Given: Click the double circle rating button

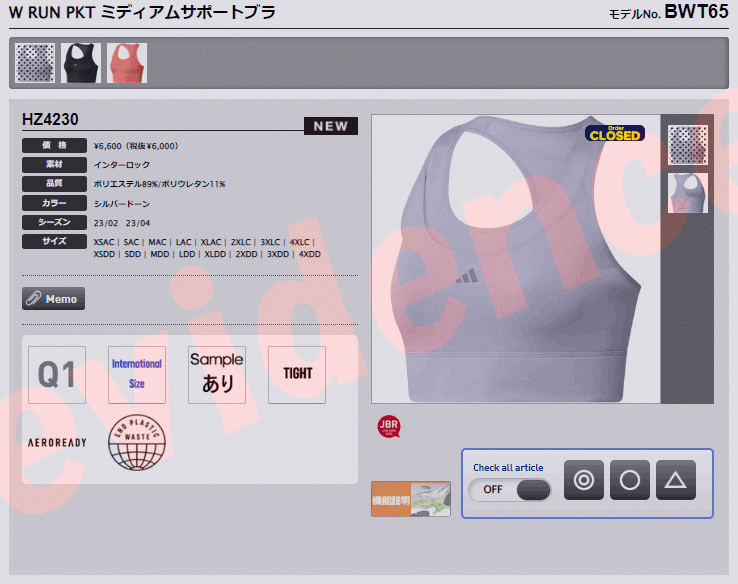Looking at the screenshot, I should [584, 480].
